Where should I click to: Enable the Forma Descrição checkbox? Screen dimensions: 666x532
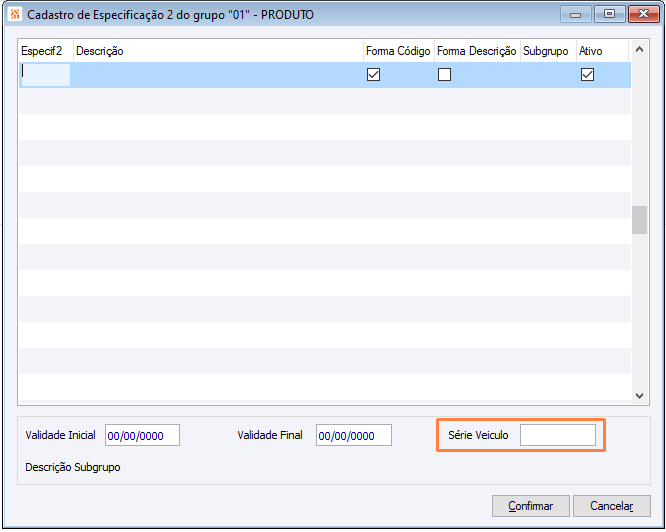point(444,75)
